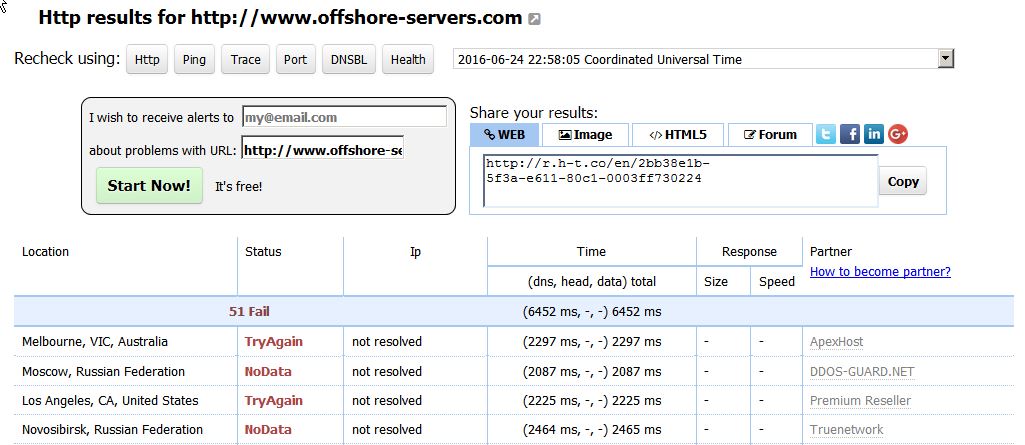The image size is (1025, 445).
Task: Click the Start Now! button
Action: [149, 186]
